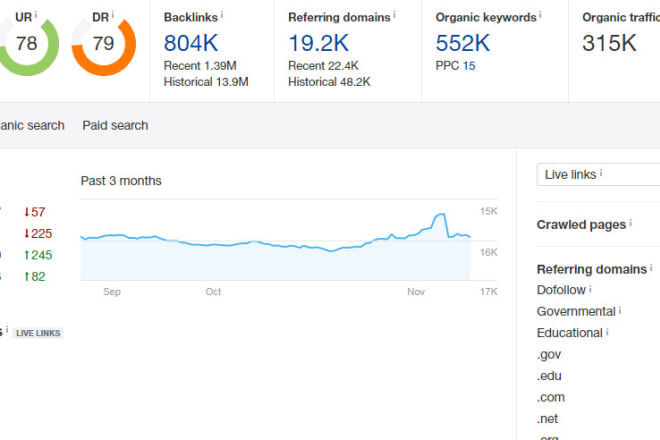Switch to the Organic search tab

(x=32, y=125)
